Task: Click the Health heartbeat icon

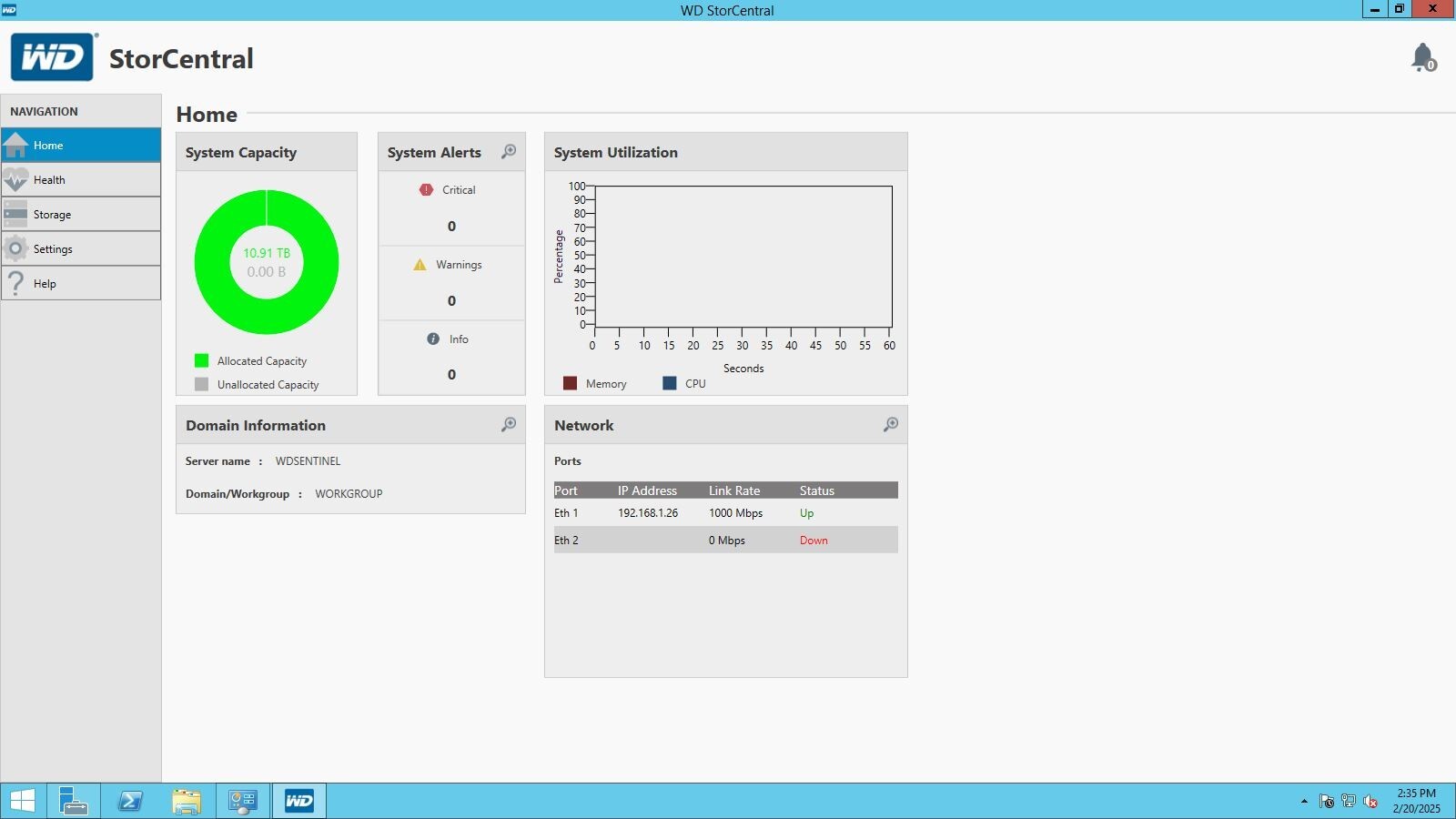Action: (x=15, y=179)
